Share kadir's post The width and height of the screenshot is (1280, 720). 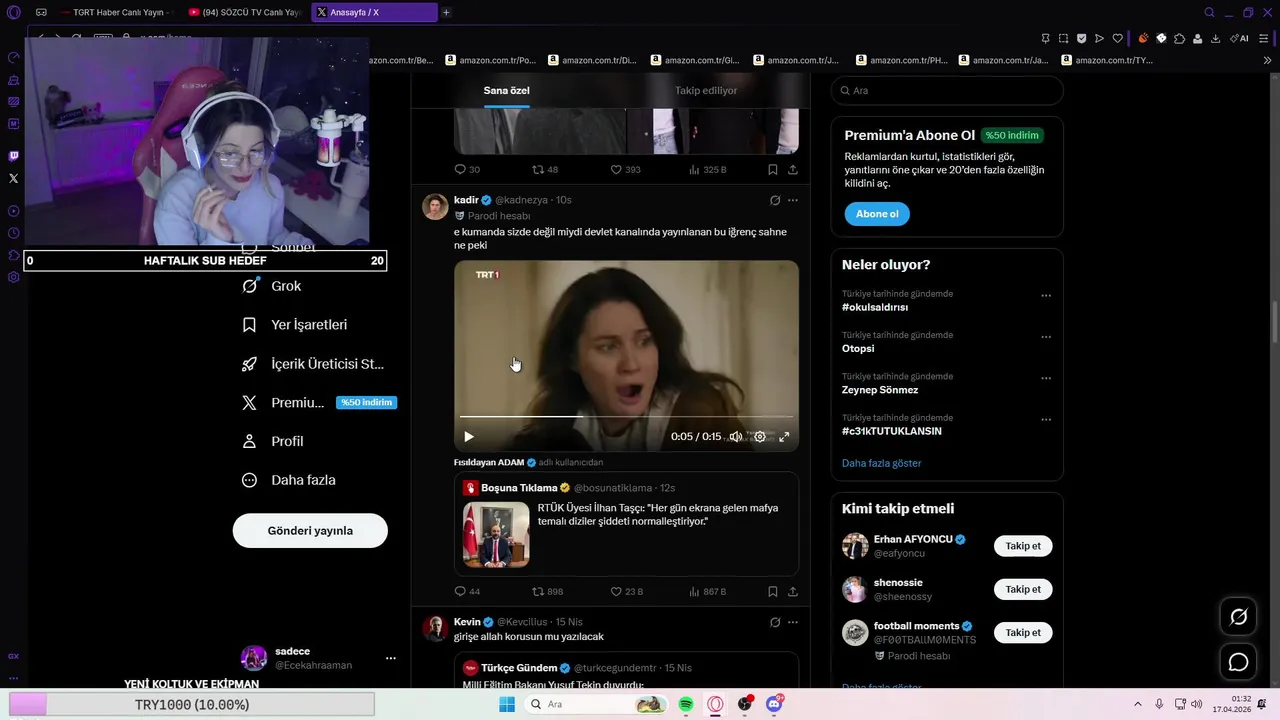click(x=793, y=592)
